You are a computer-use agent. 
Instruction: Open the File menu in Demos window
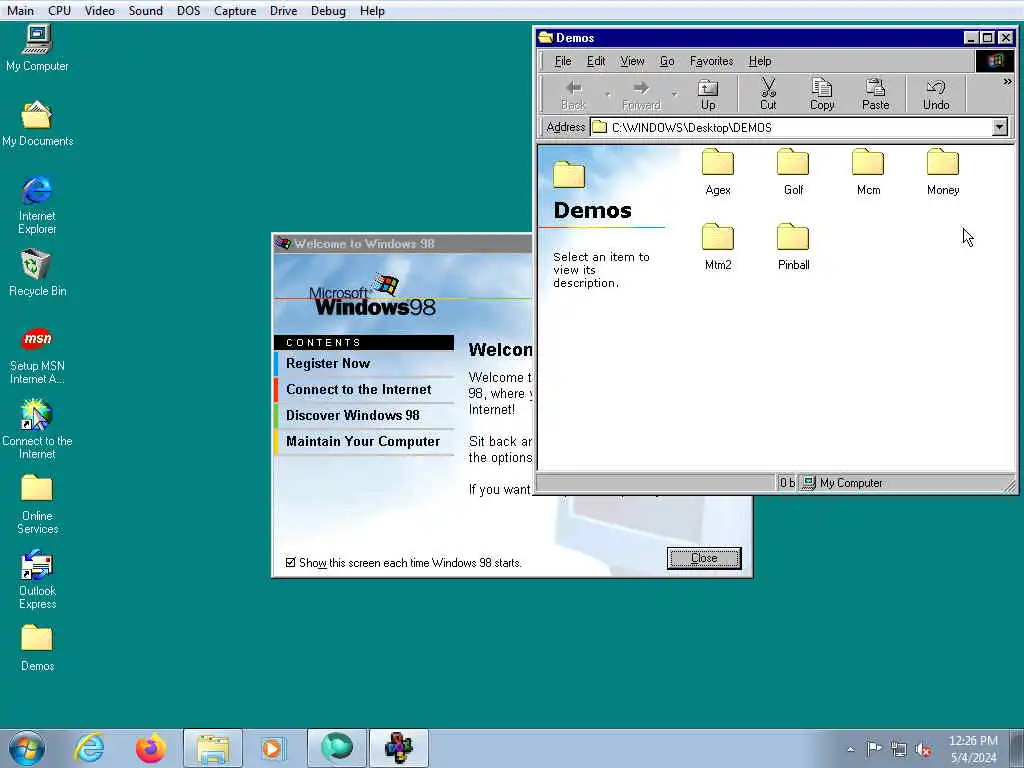pyautogui.click(x=563, y=61)
